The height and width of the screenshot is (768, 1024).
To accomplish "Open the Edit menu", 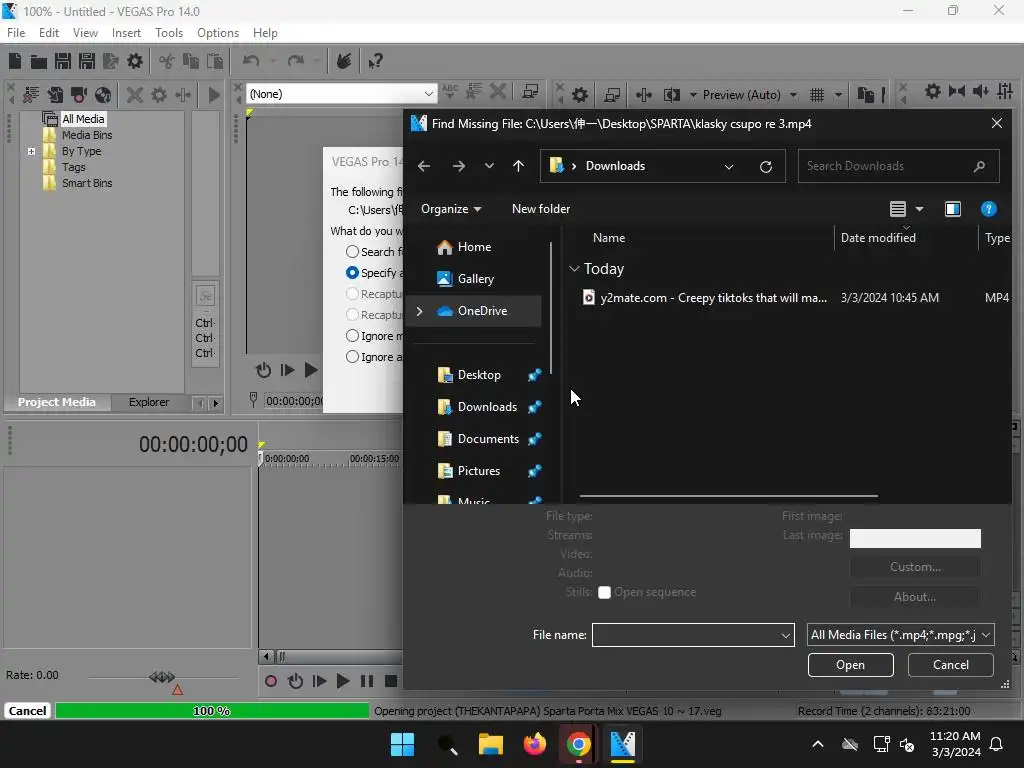I will pyautogui.click(x=49, y=33).
